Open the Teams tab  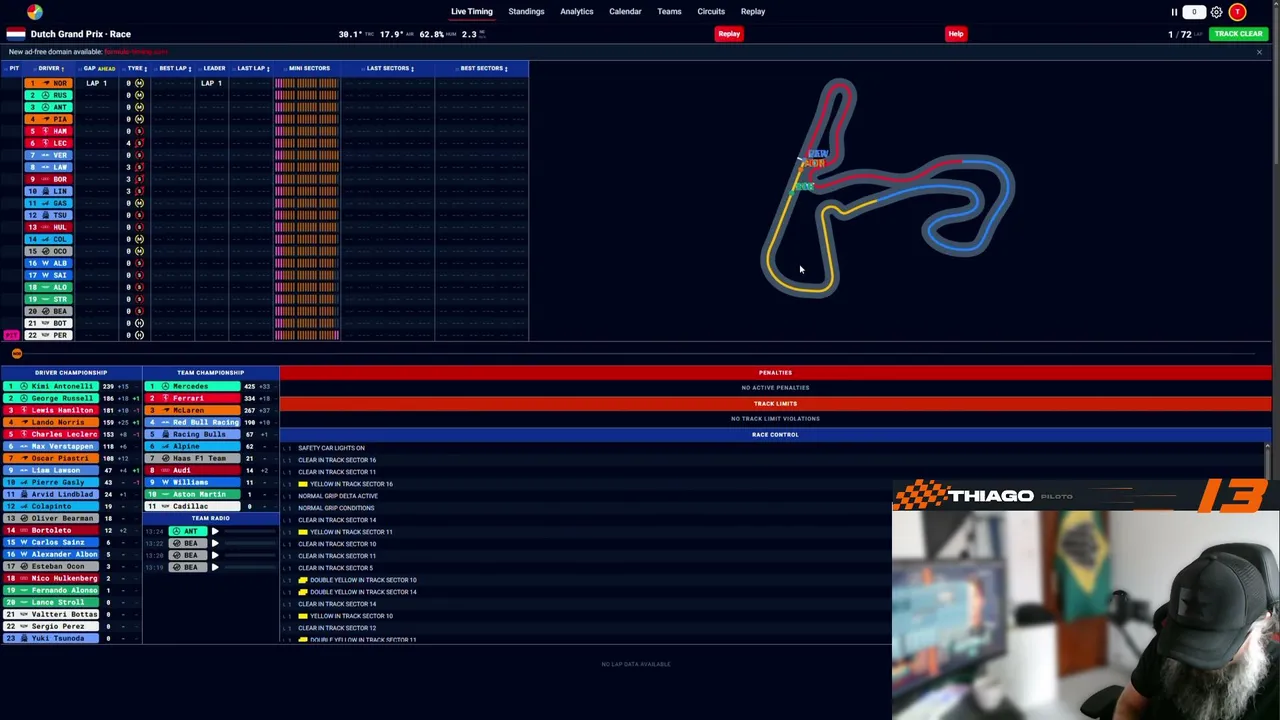(669, 12)
